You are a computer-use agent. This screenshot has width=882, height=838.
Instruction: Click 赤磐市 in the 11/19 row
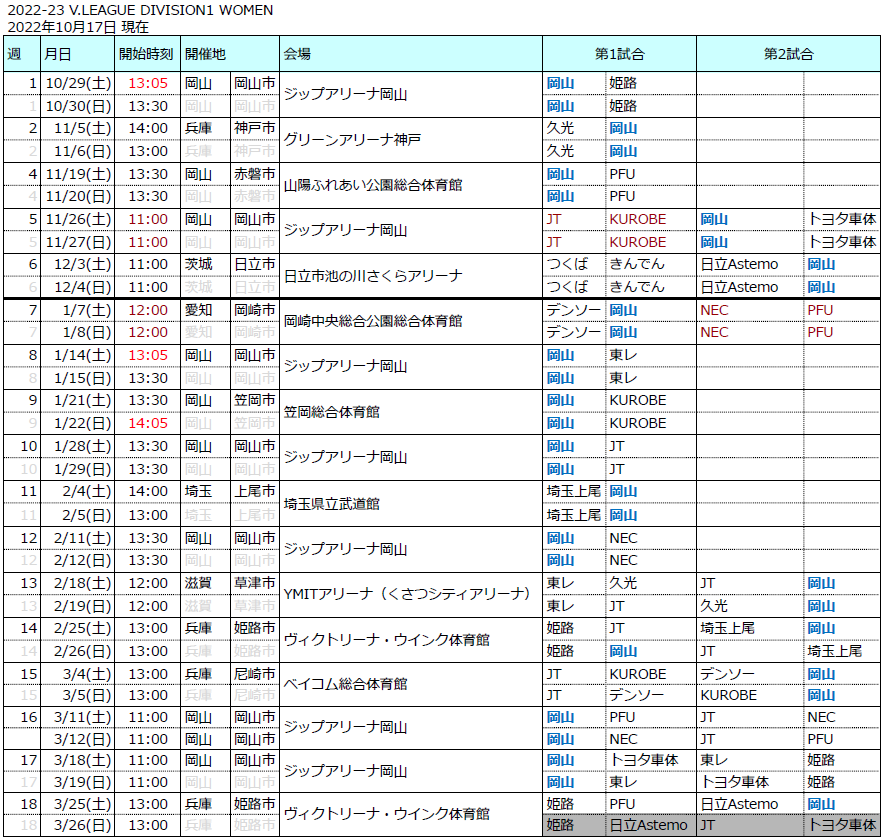click(255, 174)
